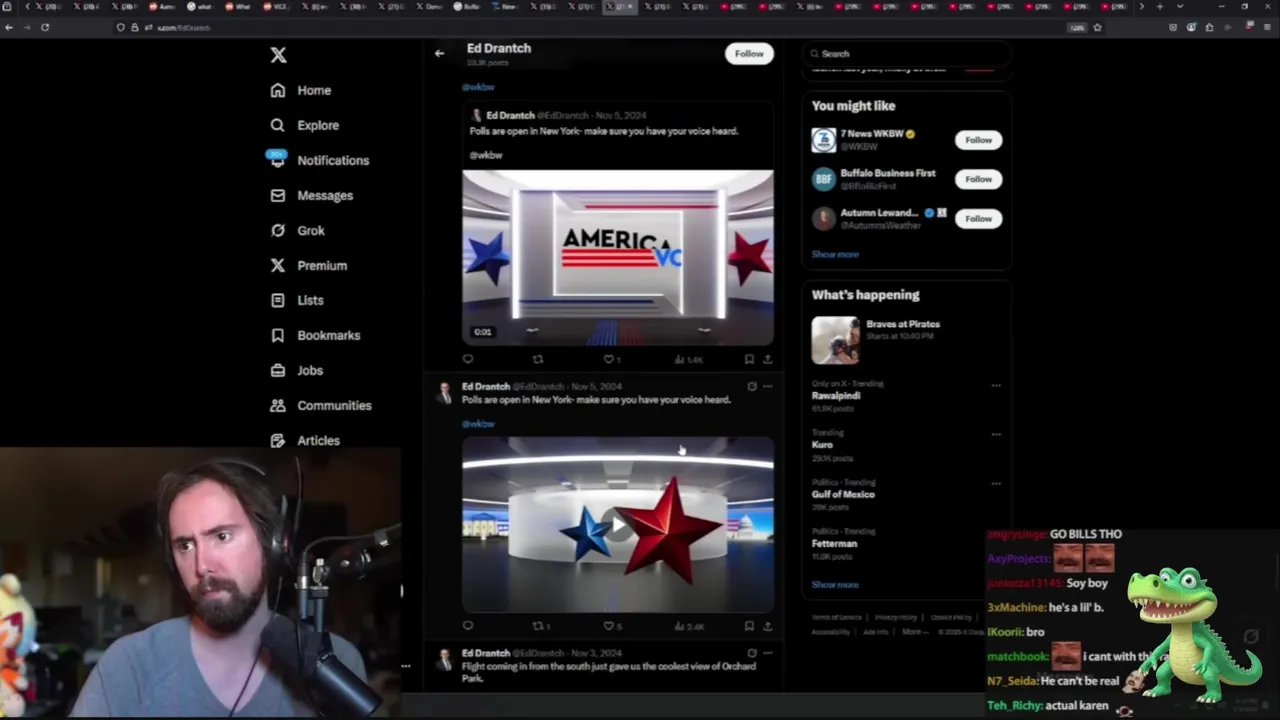This screenshot has width=1280, height=720.
Task: Open Grok explain icon on Orchard Park post
Action: [x=752, y=653]
